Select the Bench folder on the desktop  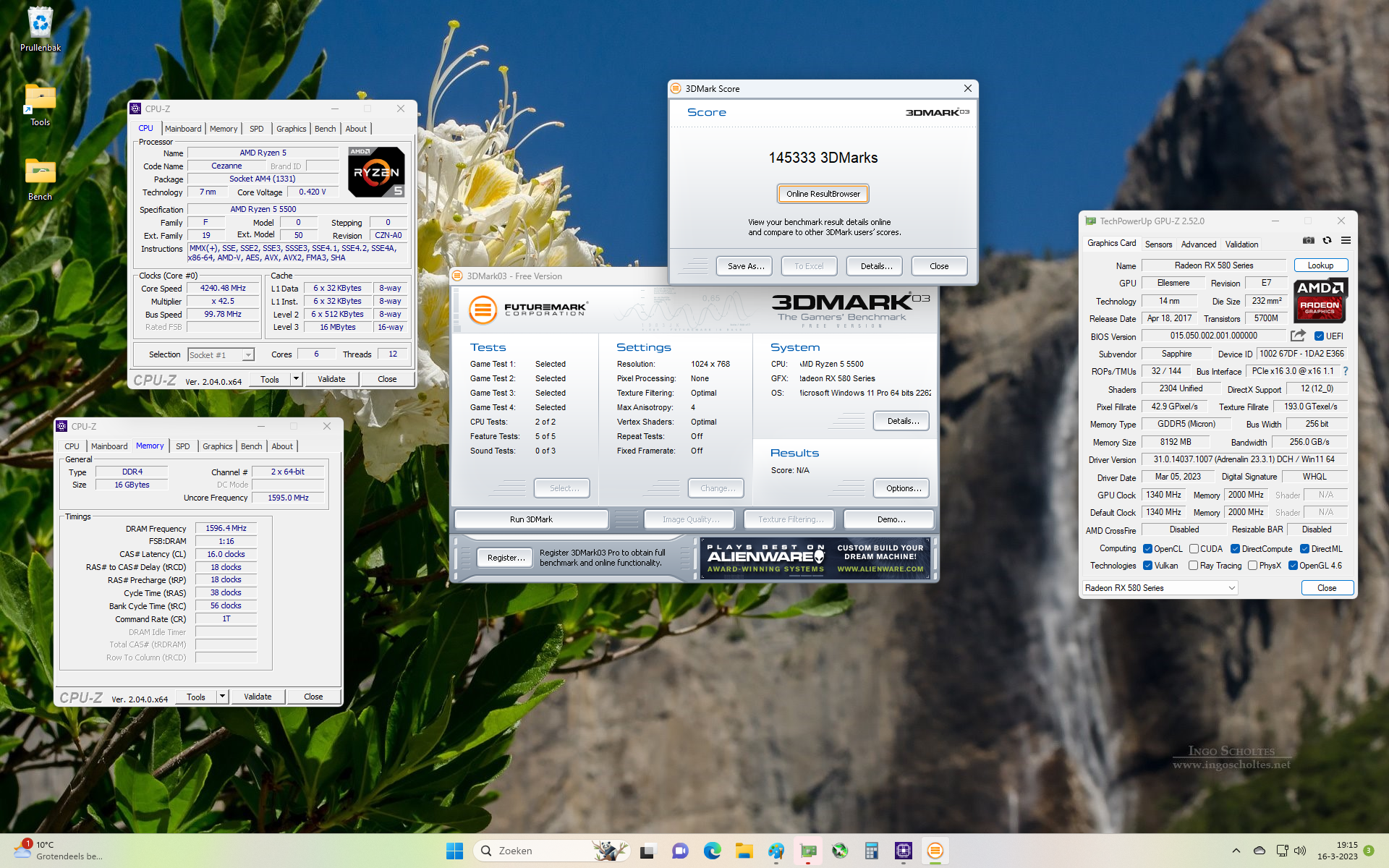41,179
